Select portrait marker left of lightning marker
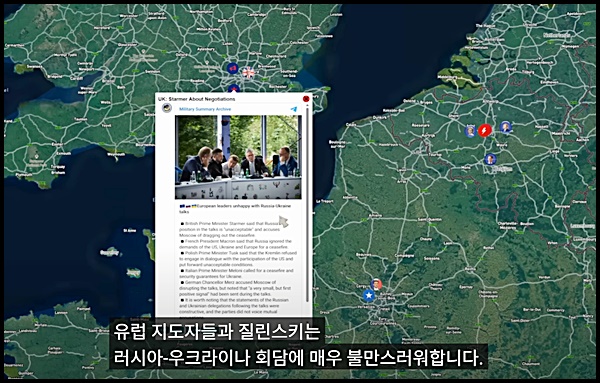600x383 pixels. click(470, 131)
